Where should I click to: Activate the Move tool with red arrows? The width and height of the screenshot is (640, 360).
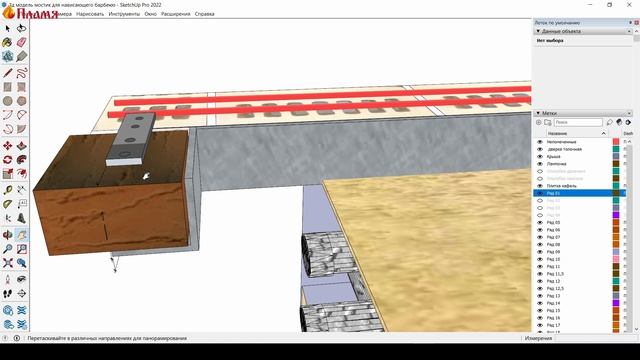7,146
